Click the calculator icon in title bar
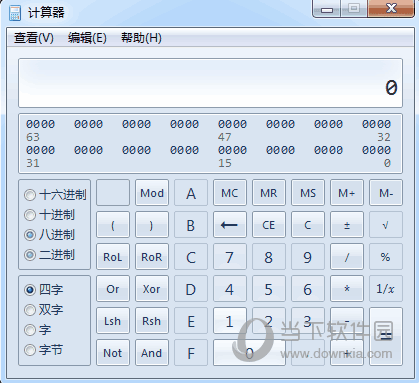This screenshot has width=419, height=383. pyautogui.click(x=15, y=13)
